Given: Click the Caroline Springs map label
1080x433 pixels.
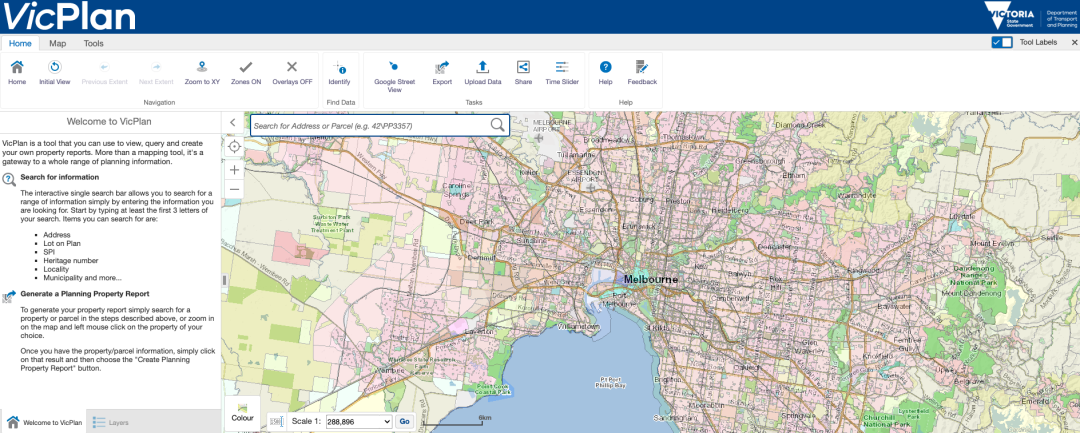Looking at the screenshot, I should [x=456, y=189].
